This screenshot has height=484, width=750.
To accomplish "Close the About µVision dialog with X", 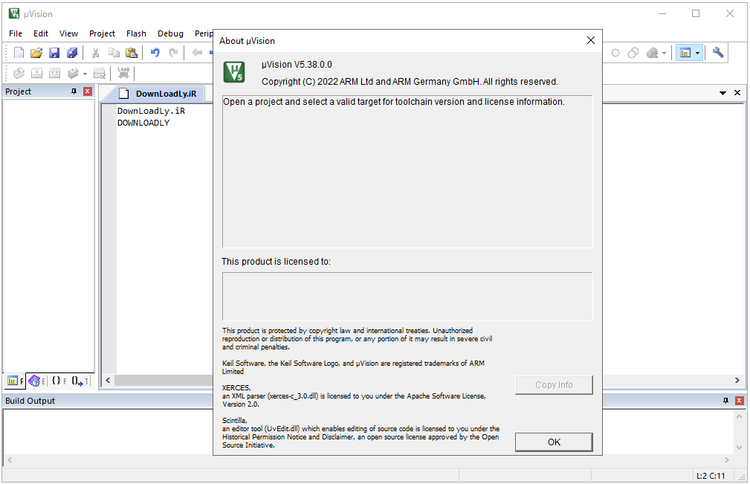I will (590, 41).
